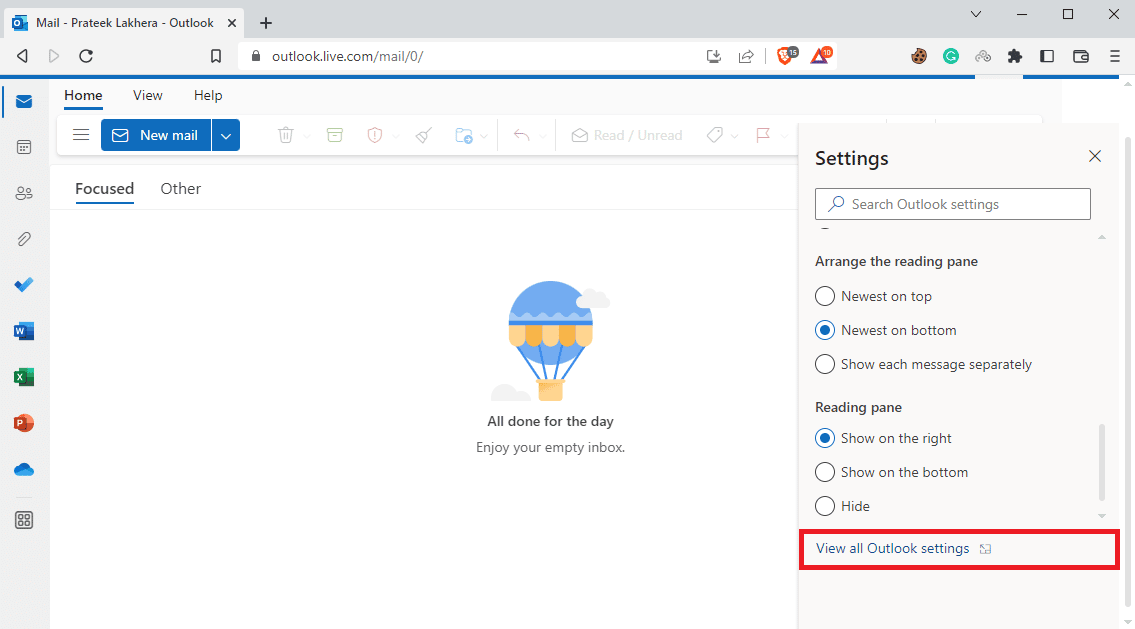
Task: Select the Mail - Prateek Lakhera browser tab
Action: coord(125,22)
